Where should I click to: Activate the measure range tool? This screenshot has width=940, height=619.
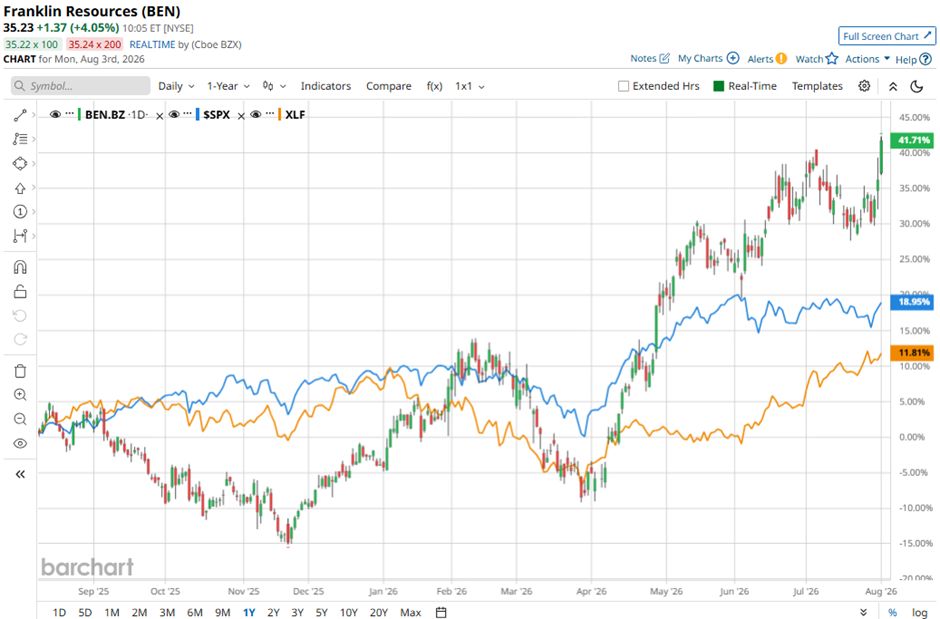coord(20,236)
